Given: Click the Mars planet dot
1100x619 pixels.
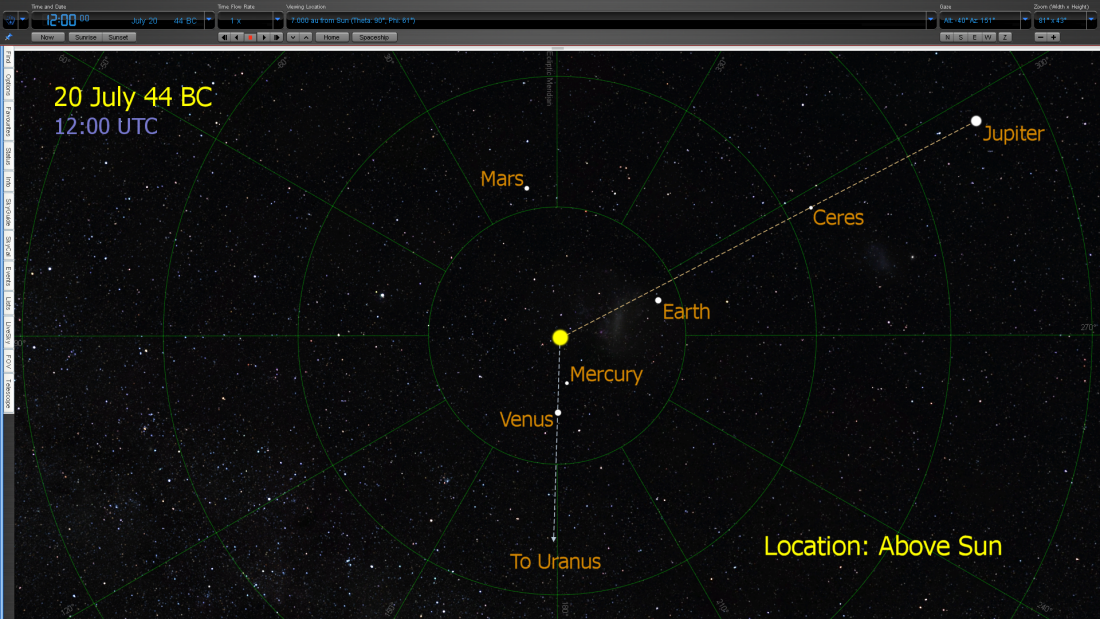Looking at the screenshot, I should coord(527,188).
